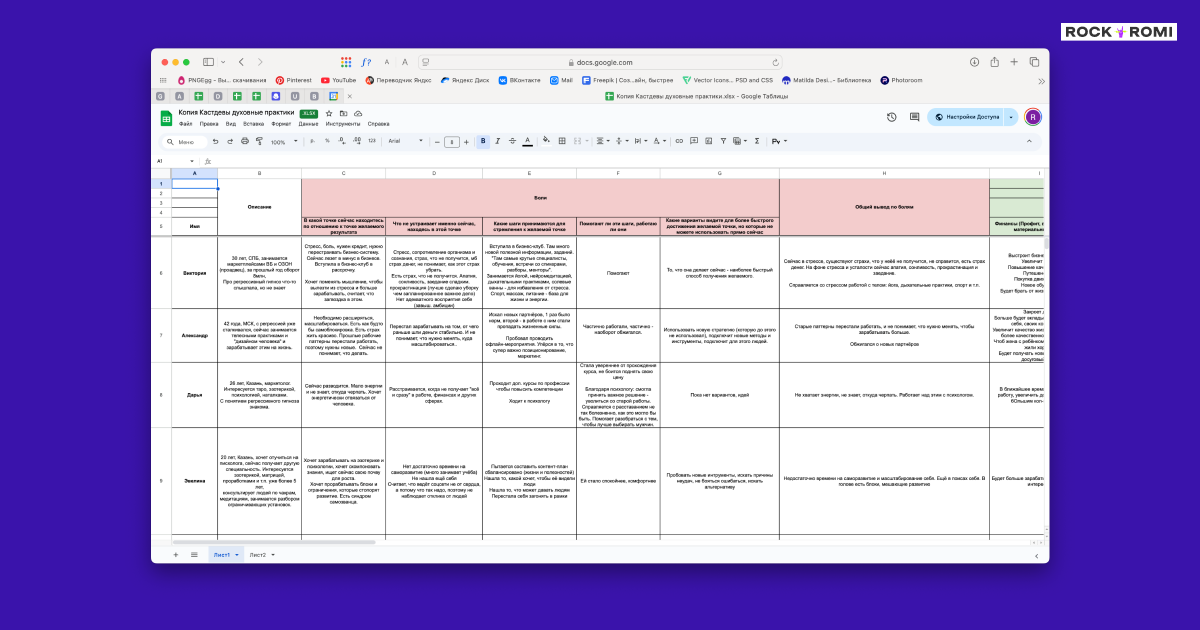Open the Файл menu
Image resolution: width=1200 pixels, height=630 pixels.
pos(185,124)
